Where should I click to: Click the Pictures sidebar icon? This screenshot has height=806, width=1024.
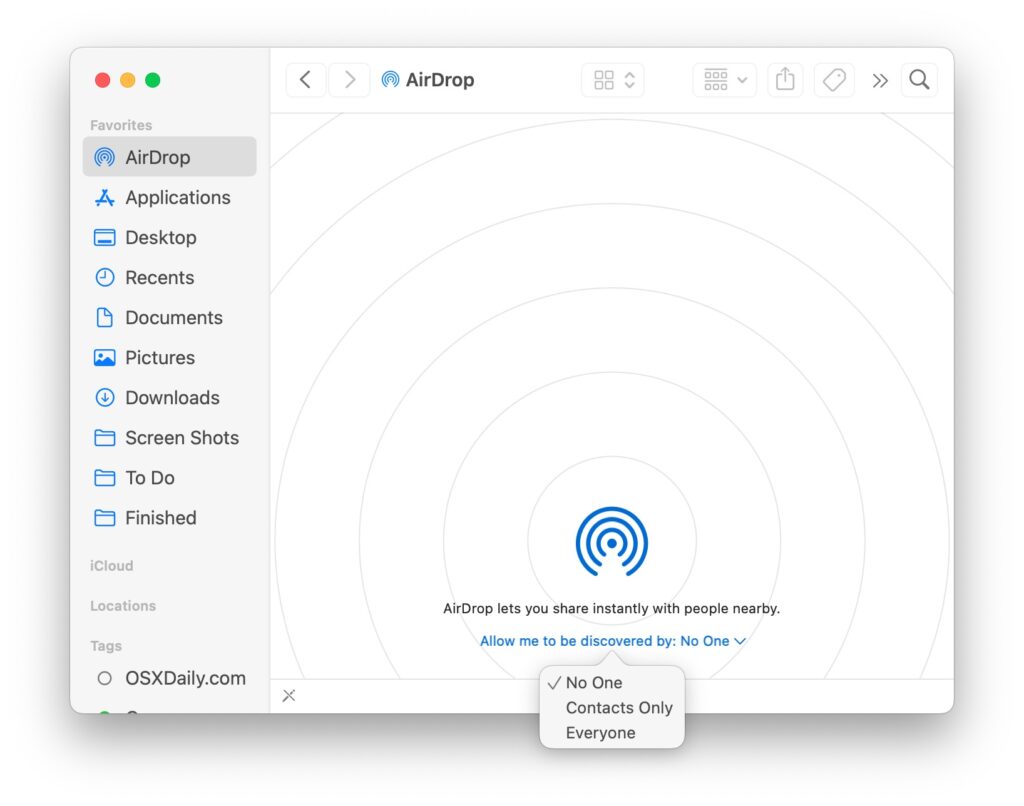pyautogui.click(x=104, y=358)
